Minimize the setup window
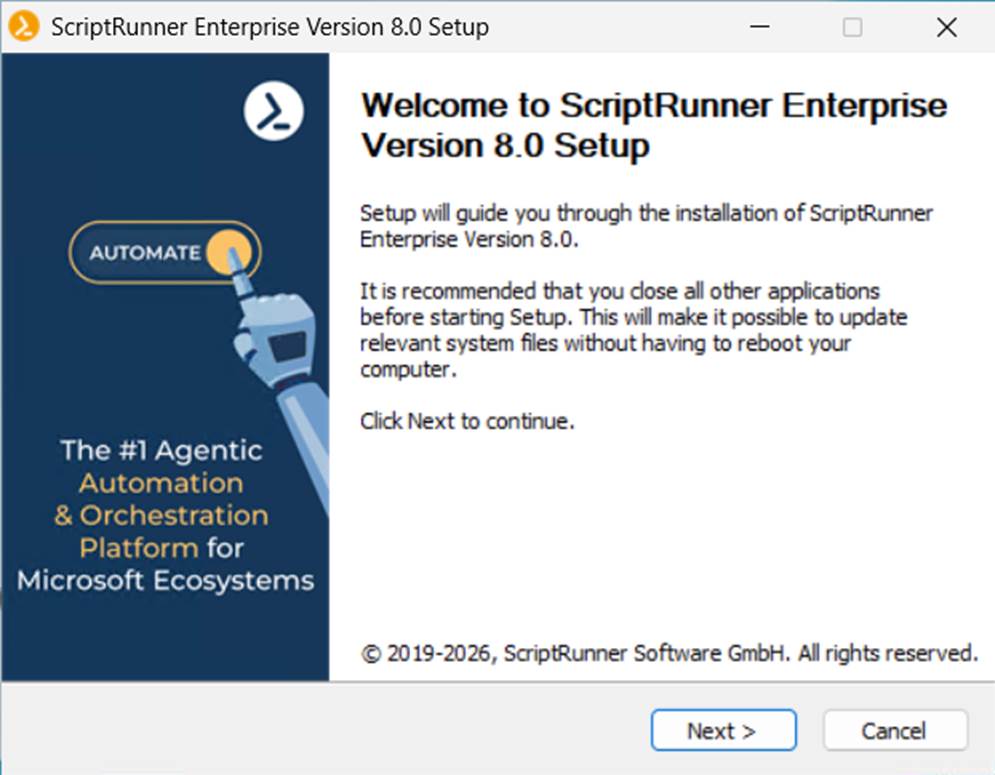The height and width of the screenshot is (775, 995). point(760,27)
